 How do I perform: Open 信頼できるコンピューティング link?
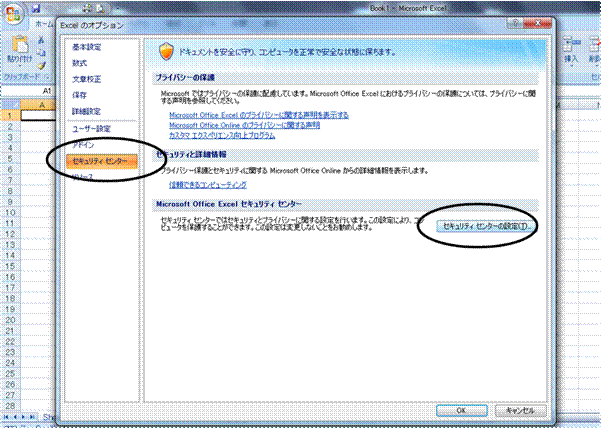coord(208,185)
